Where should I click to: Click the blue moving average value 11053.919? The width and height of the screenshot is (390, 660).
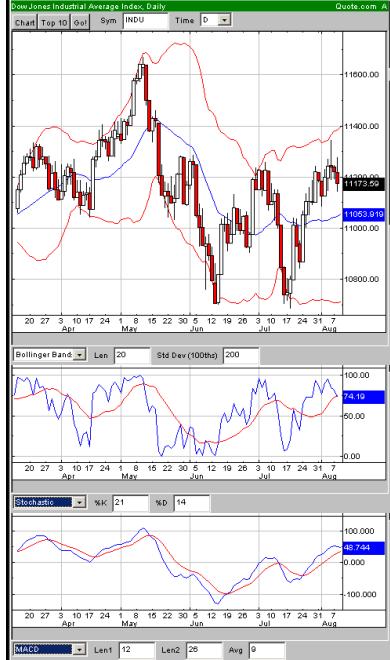[363, 214]
